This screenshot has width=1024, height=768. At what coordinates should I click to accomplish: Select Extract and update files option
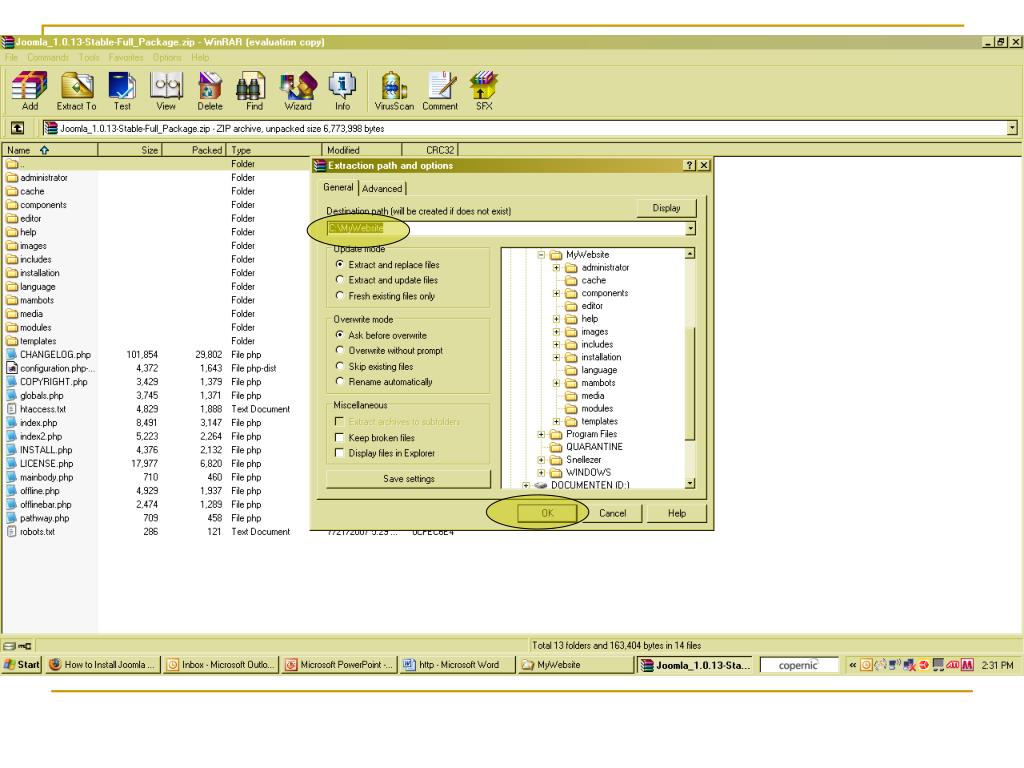pos(340,280)
